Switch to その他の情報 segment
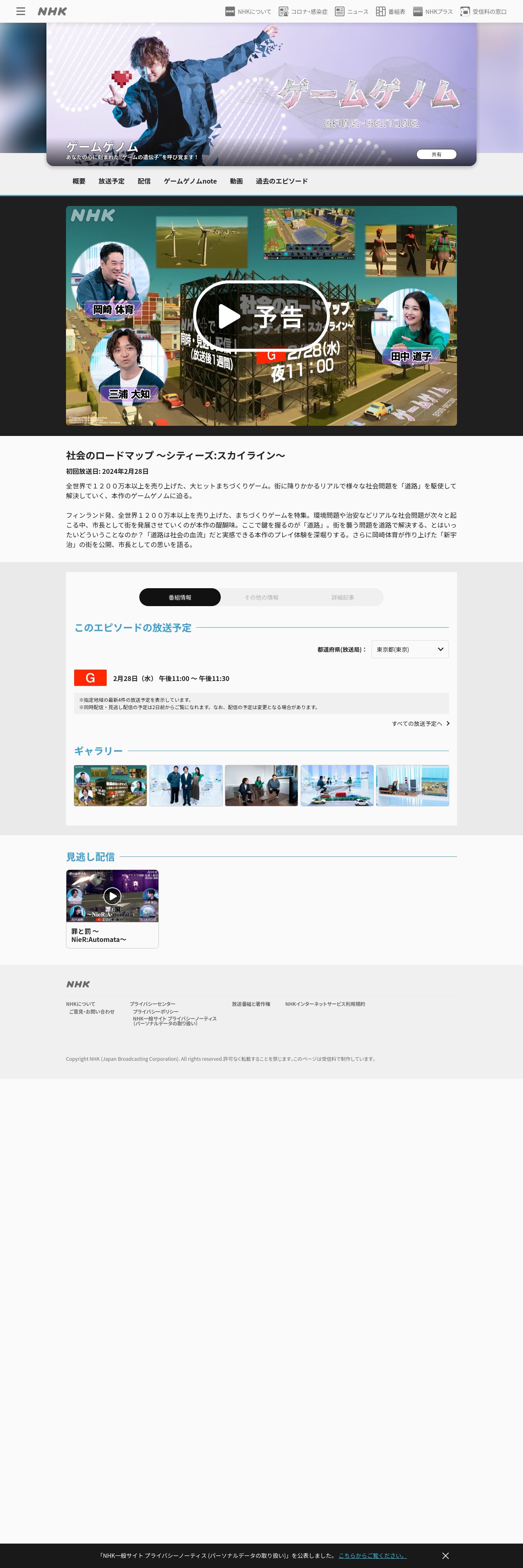 pos(261,597)
